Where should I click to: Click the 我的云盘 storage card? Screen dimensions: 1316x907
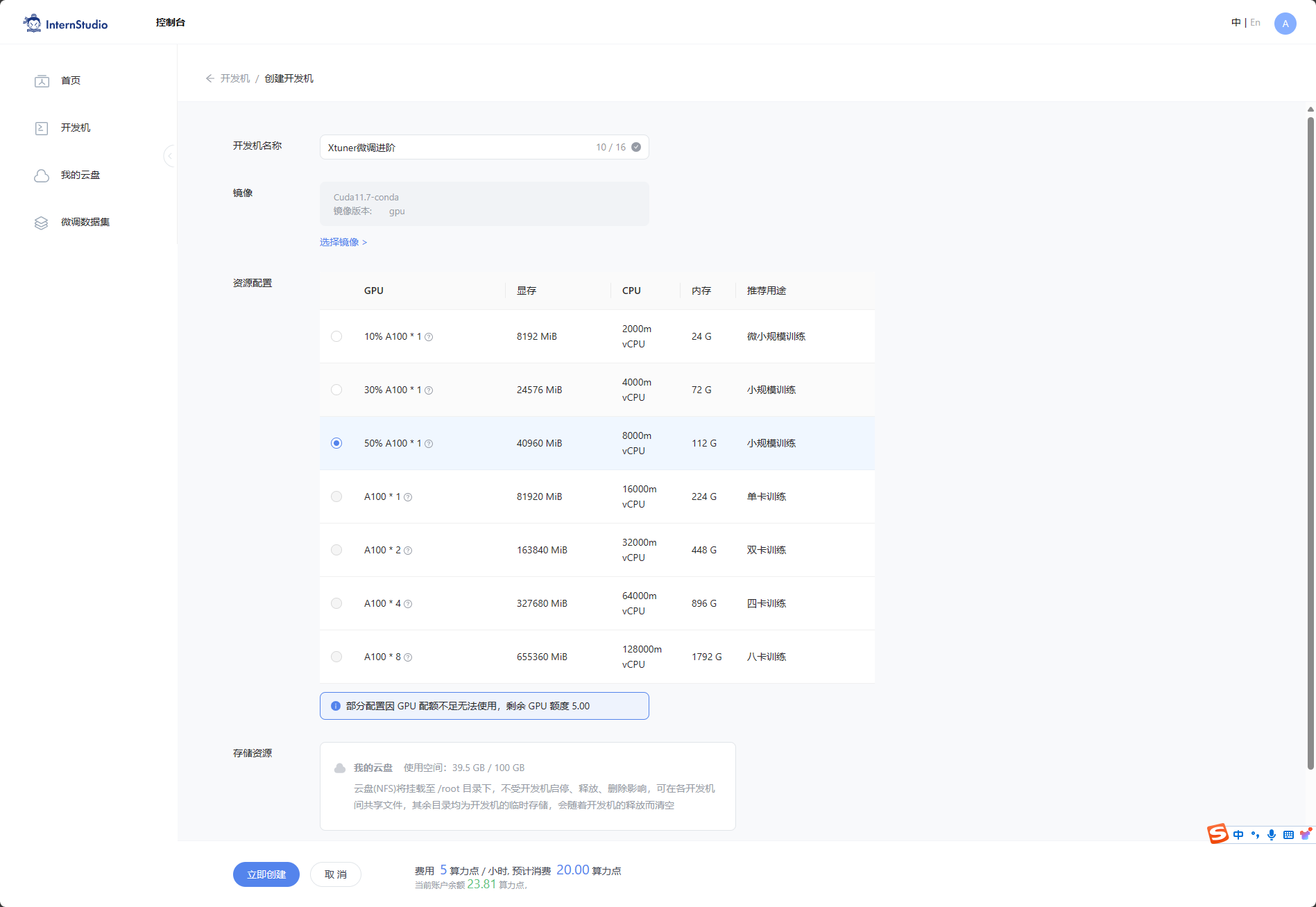tap(527, 786)
